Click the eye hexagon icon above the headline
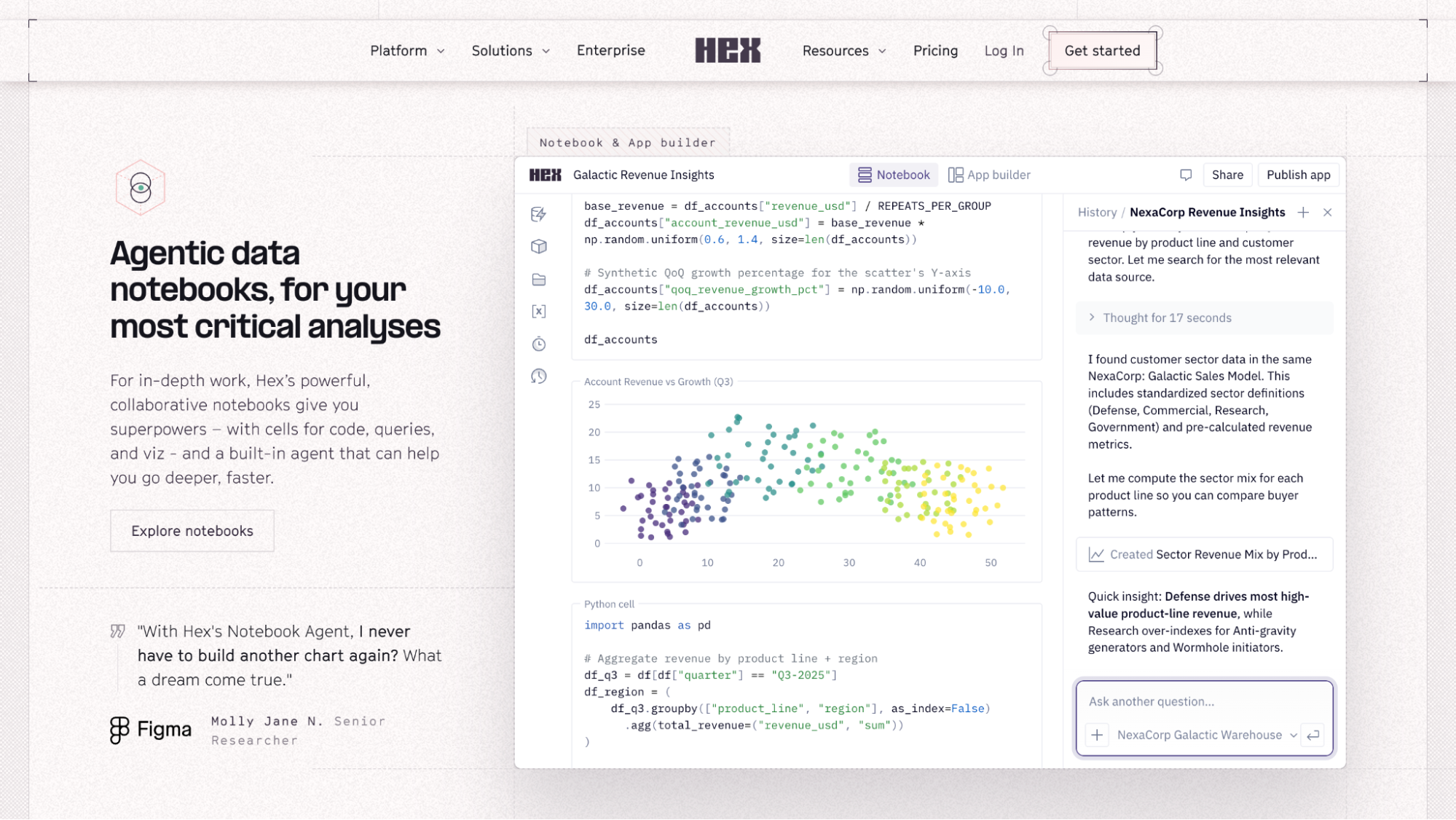 click(x=141, y=188)
